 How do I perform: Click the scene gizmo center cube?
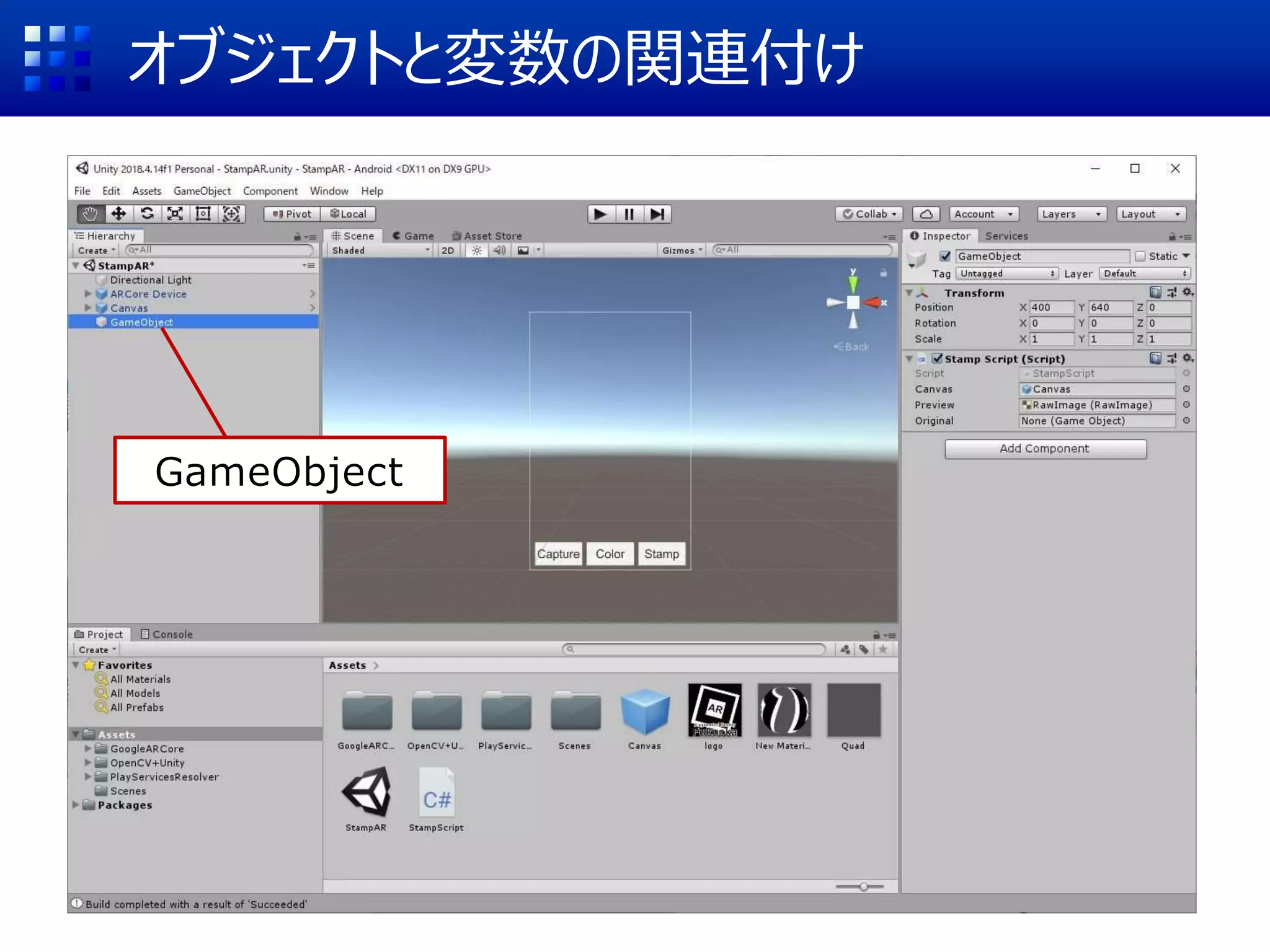click(853, 302)
